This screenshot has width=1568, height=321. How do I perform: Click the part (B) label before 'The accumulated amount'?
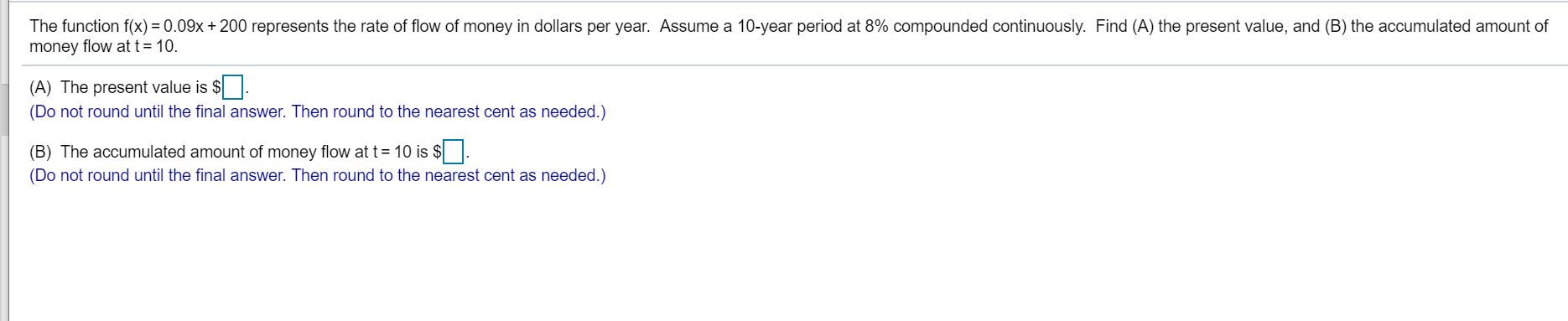40,152
